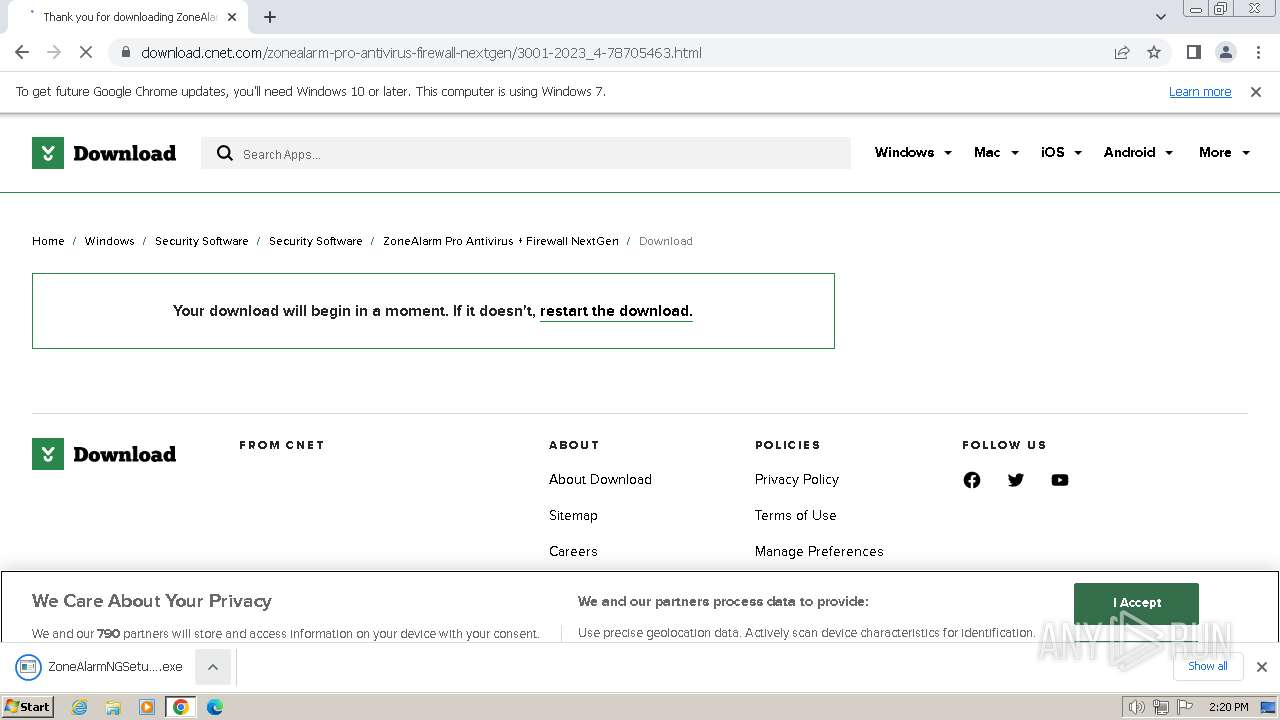Launch Internet Explorer from taskbar
1280x720 pixels.
pos(80,707)
